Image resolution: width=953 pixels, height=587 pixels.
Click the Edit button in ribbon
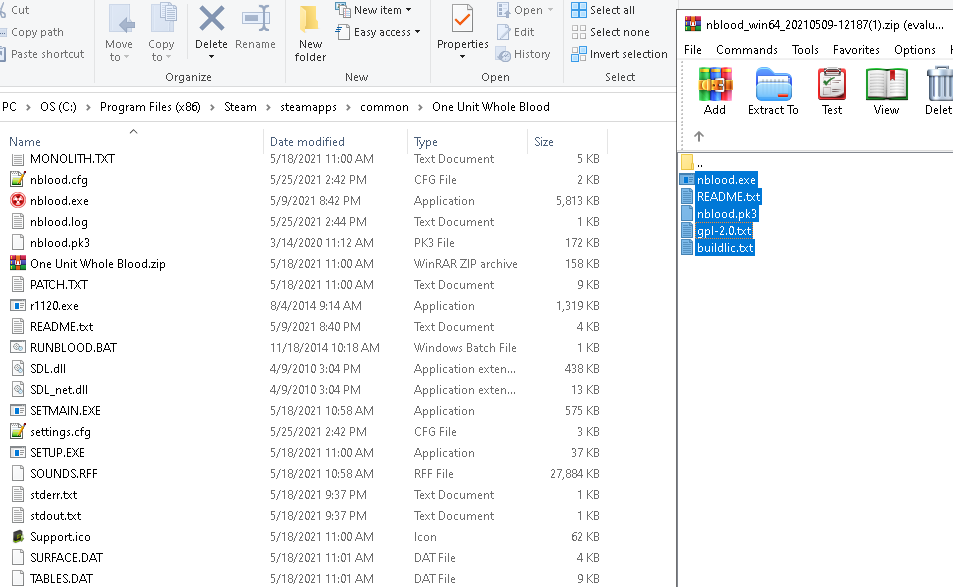coord(515,32)
